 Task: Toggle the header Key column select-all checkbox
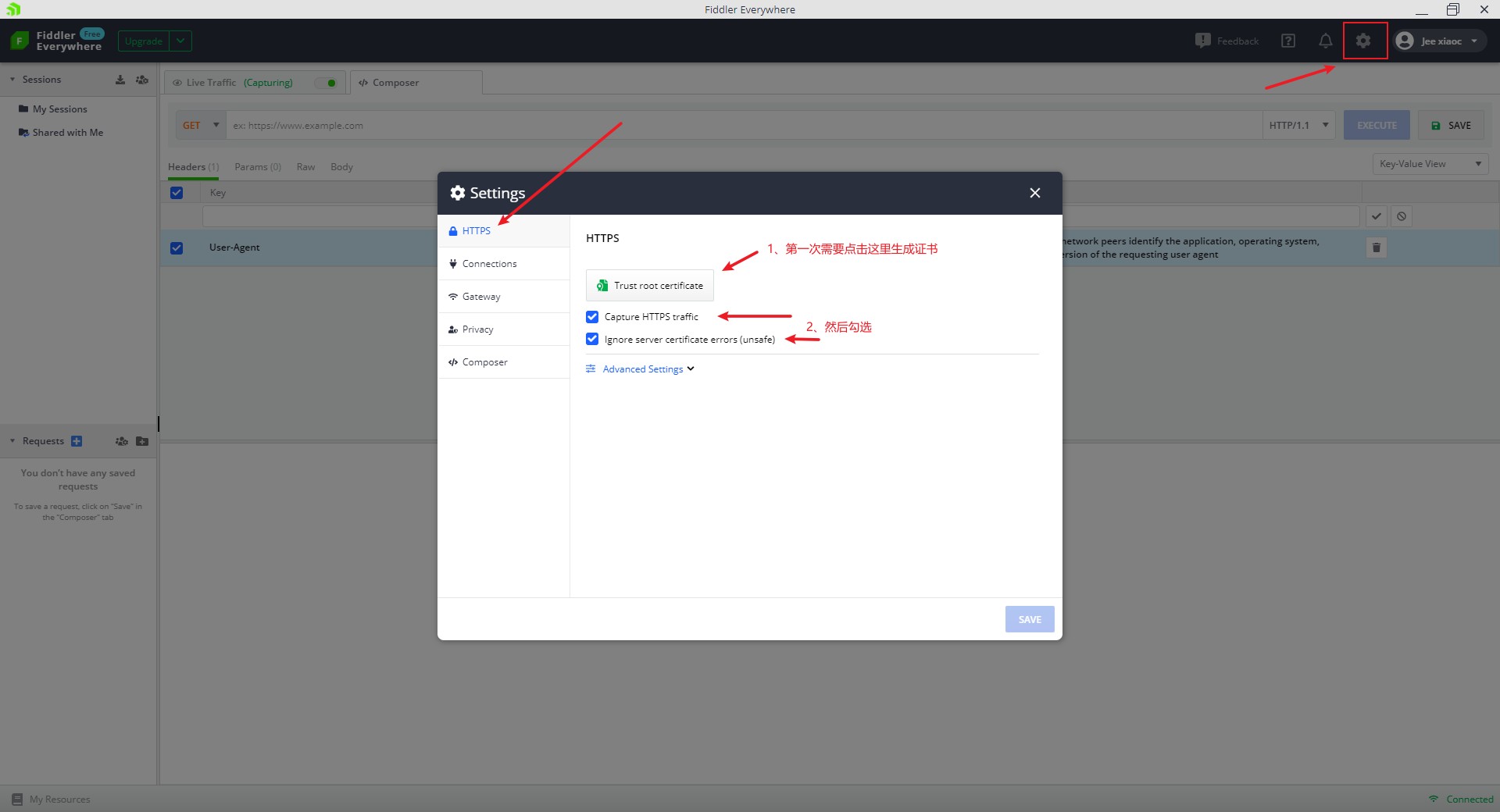click(x=177, y=193)
